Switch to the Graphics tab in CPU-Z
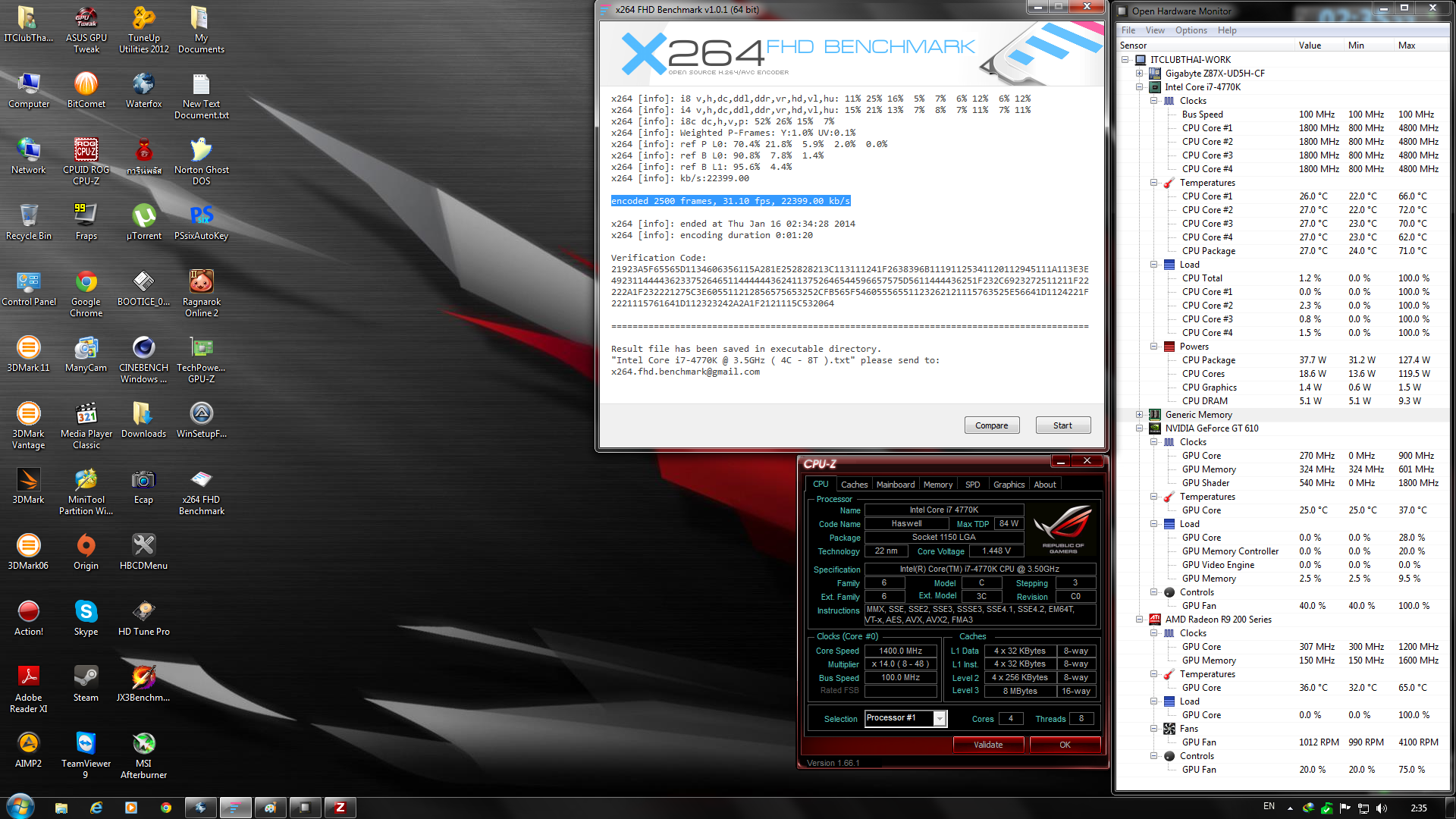The image size is (1456, 819). 1008,485
